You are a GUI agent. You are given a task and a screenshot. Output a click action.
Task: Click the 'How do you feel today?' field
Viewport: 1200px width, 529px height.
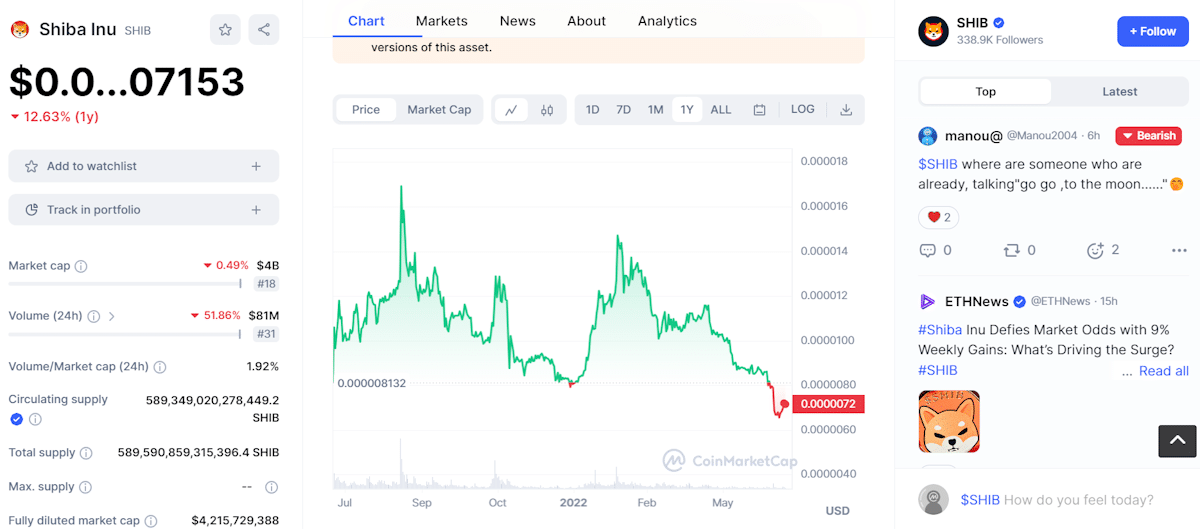pyautogui.click(x=1078, y=500)
